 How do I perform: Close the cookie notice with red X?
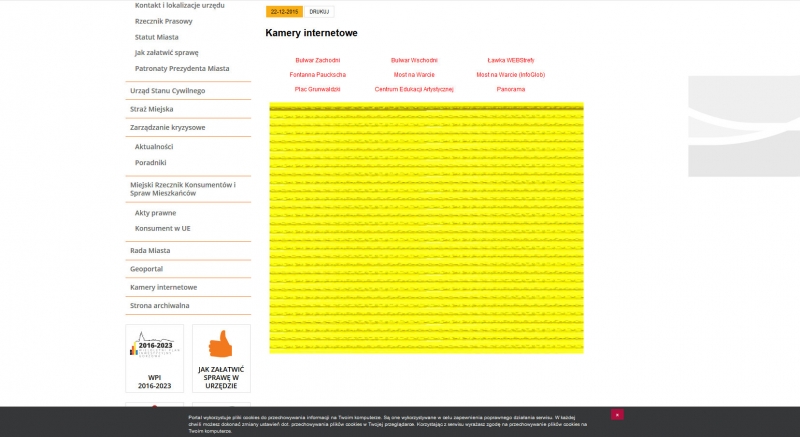[x=617, y=414]
